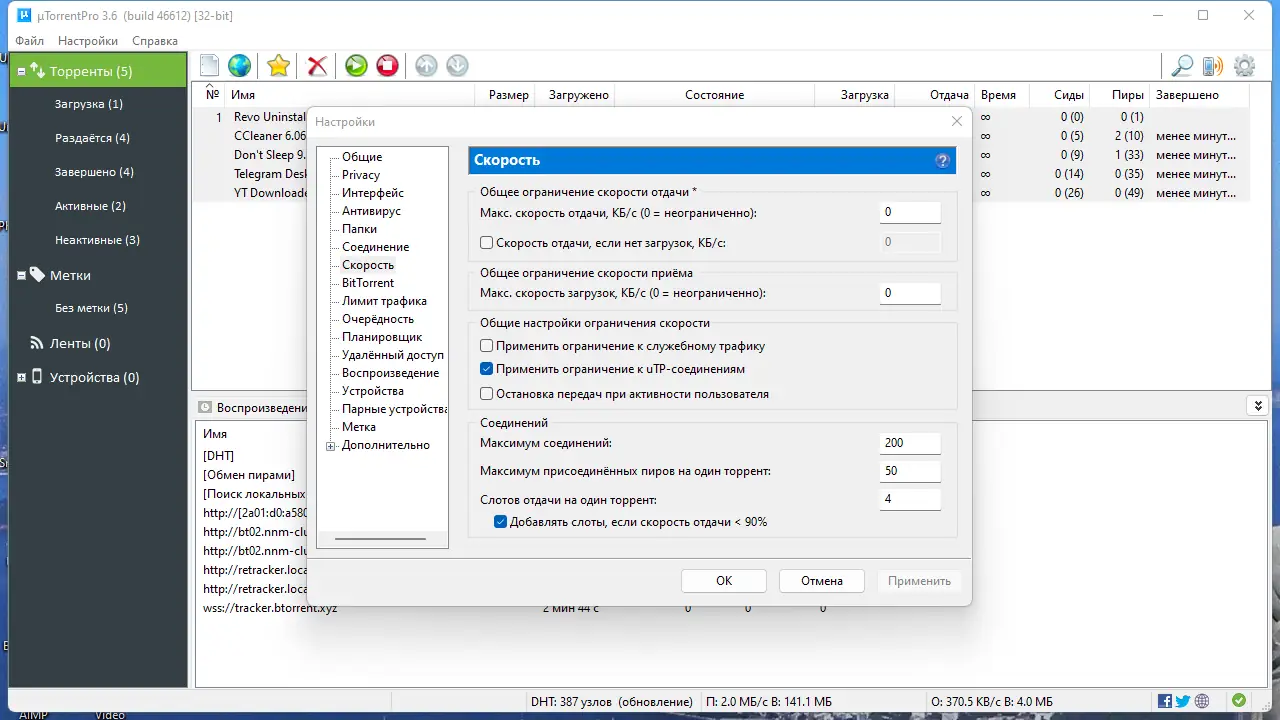Image resolution: width=1280 pixels, height=720 pixels.
Task: Click the upload slots per torrent field
Action: coord(910,499)
